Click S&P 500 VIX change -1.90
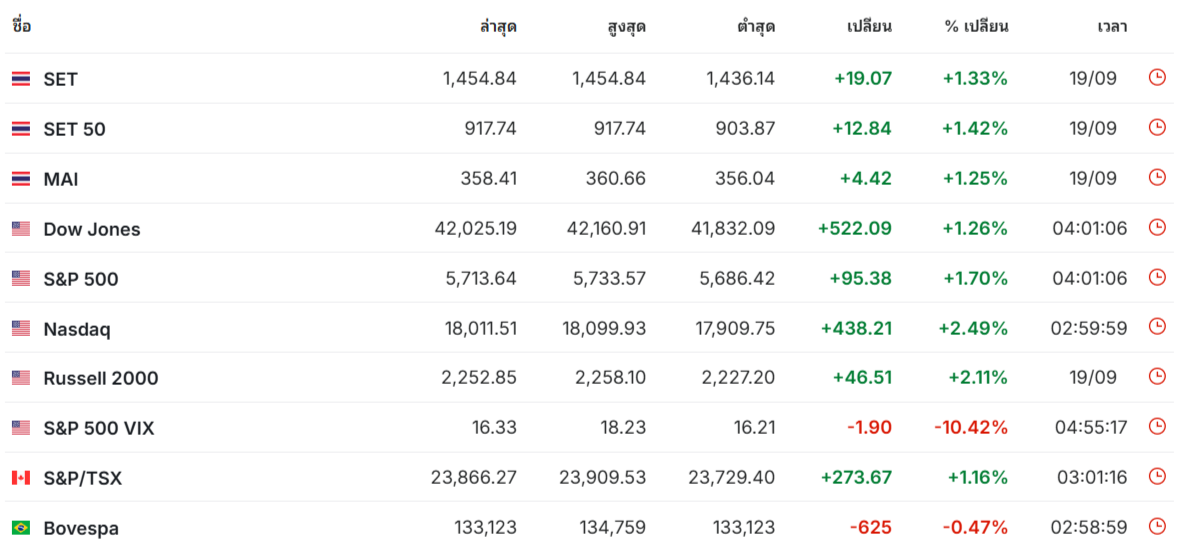The width and height of the screenshot is (1178, 543). pyautogui.click(x=869, y=427)
